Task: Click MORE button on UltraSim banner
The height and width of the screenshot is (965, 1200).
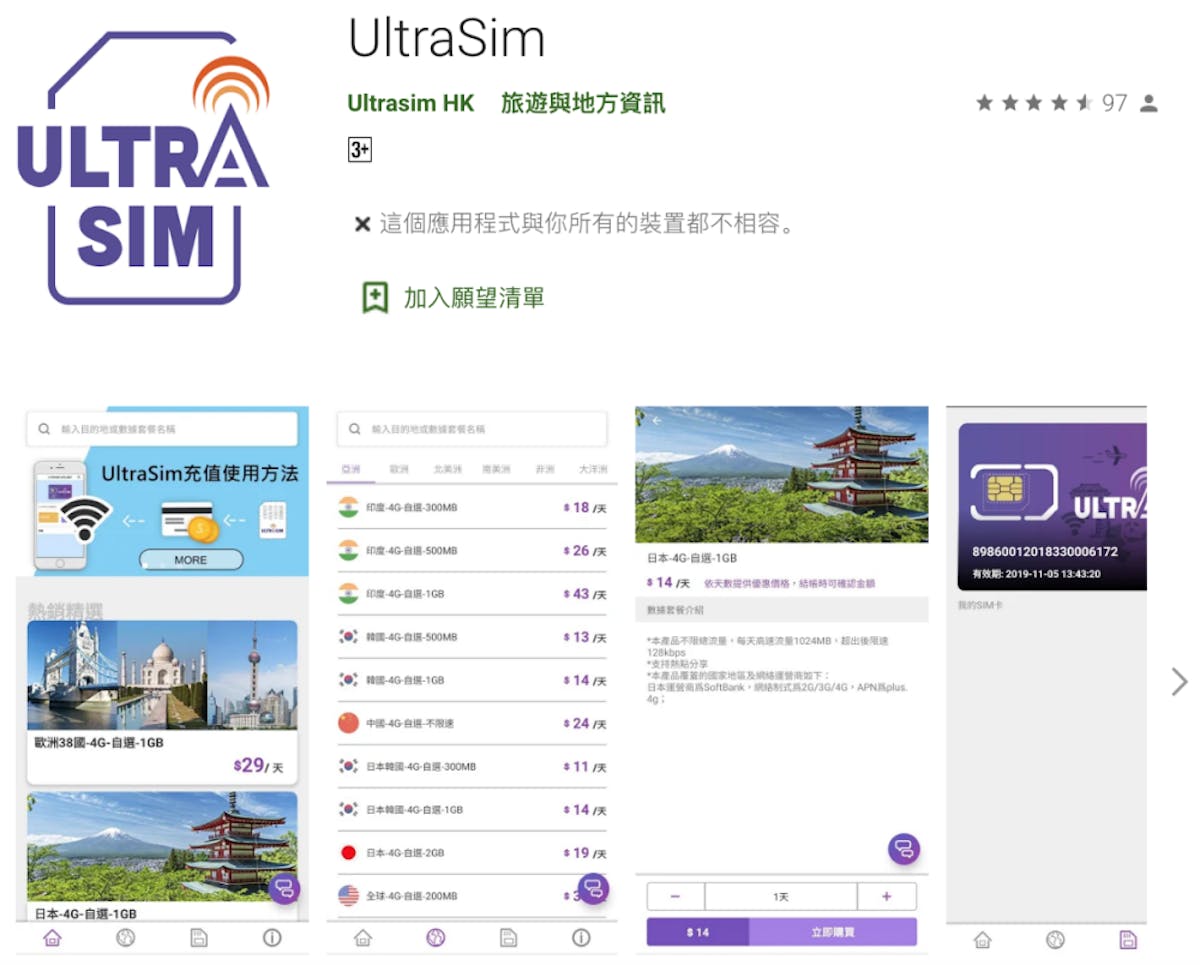Action: point(190,560)
